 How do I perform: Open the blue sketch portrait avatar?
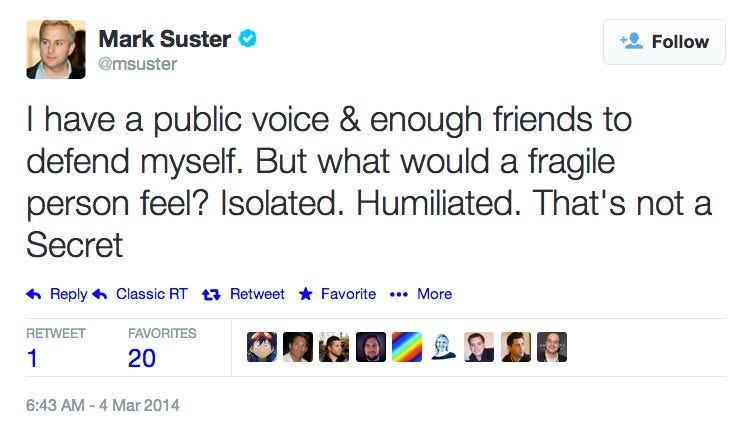coord(443,347)
